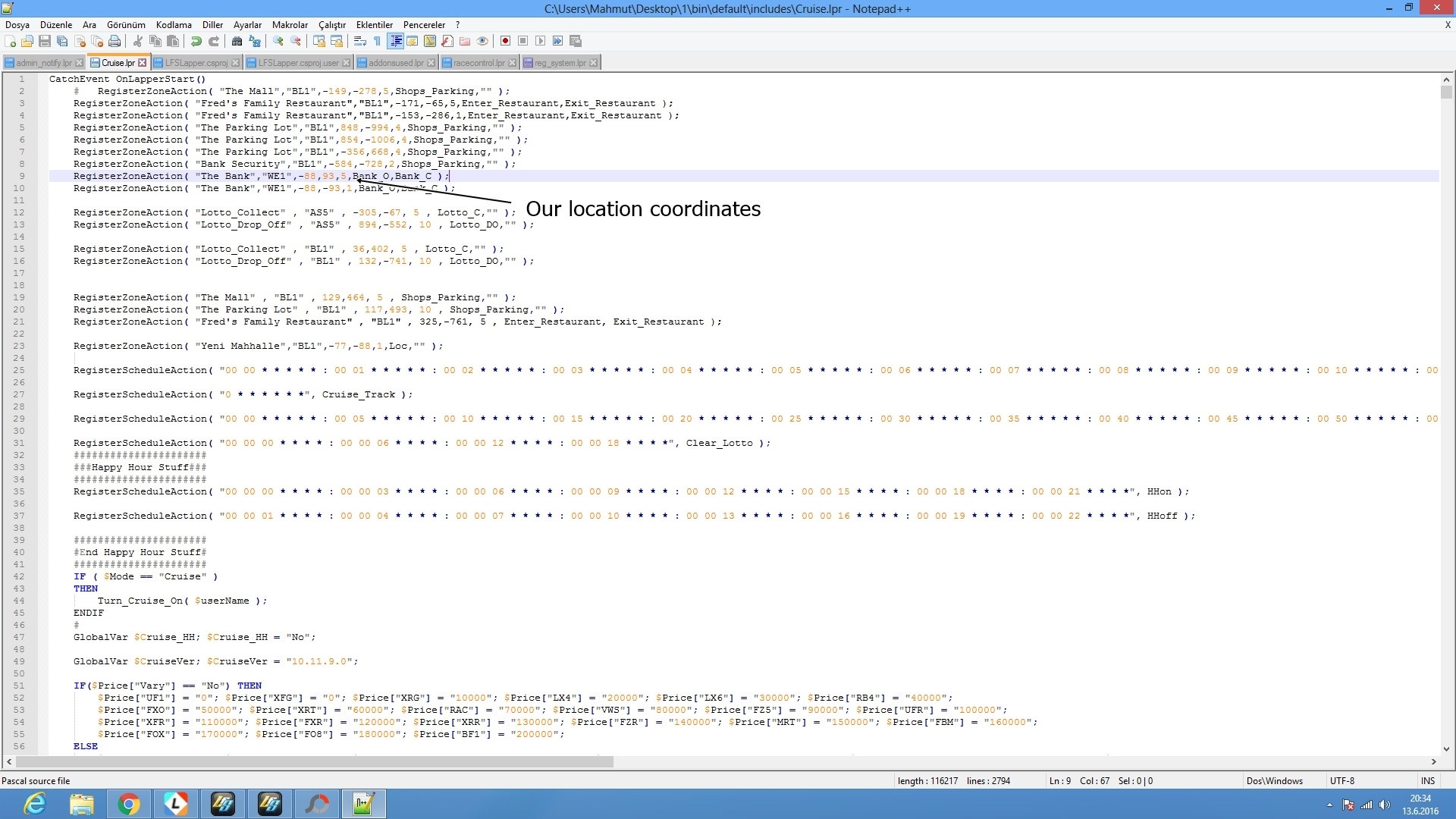1456x819 pixels.
Task: Click the vertical scrollbar down arrow
Action: (x=1446, y=749)
